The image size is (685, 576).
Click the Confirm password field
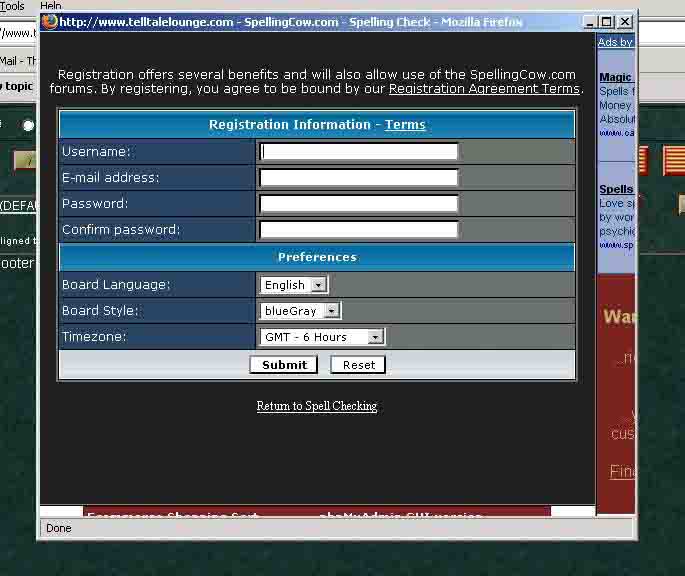click(358, 230)
